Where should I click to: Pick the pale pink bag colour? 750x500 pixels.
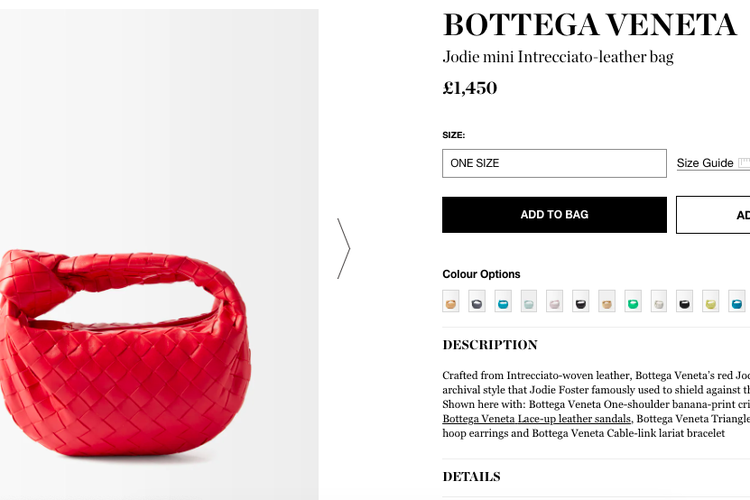pyautogui.click(x=555, y=301)
